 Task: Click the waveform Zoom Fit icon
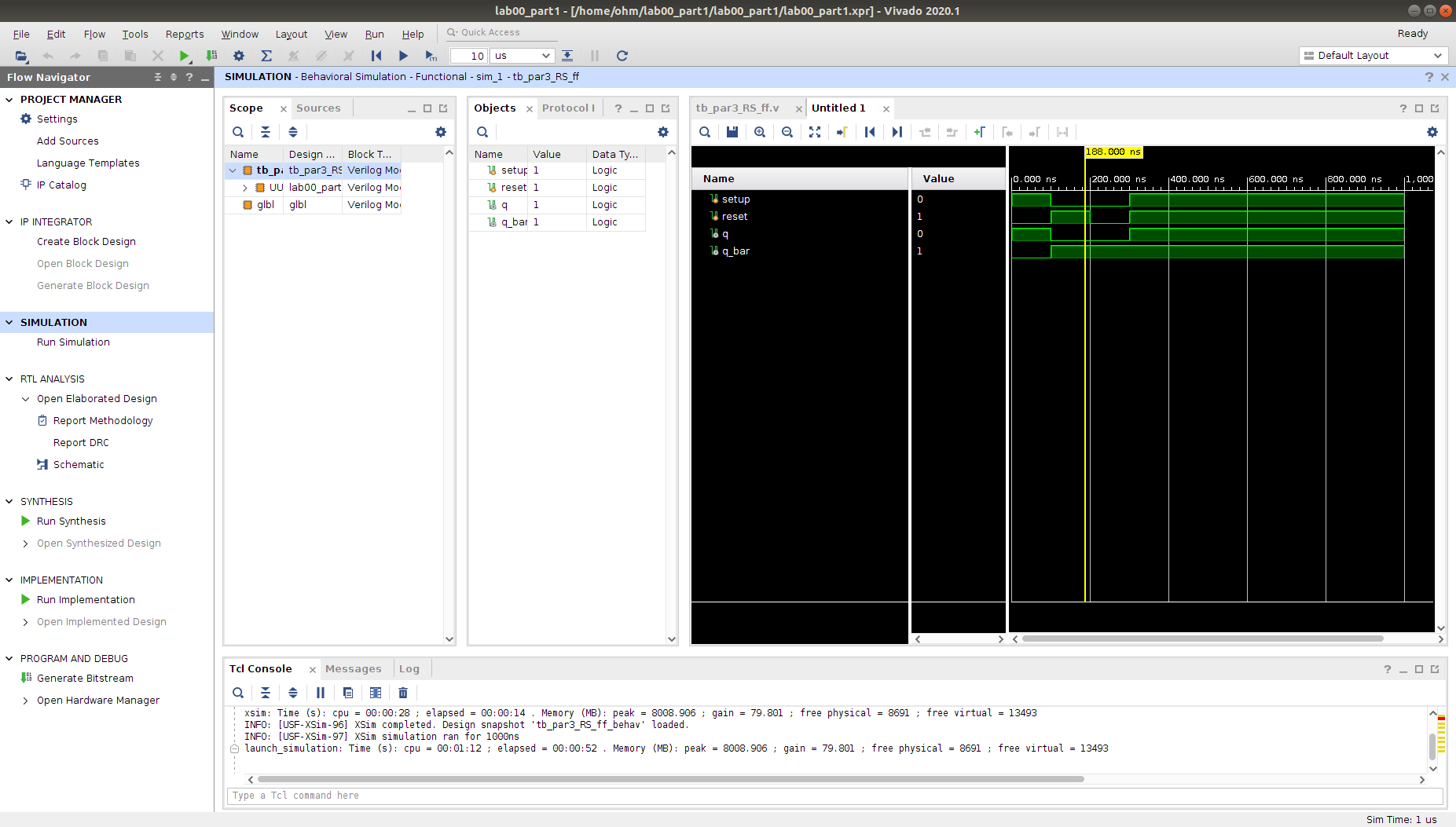click(815, 132)
